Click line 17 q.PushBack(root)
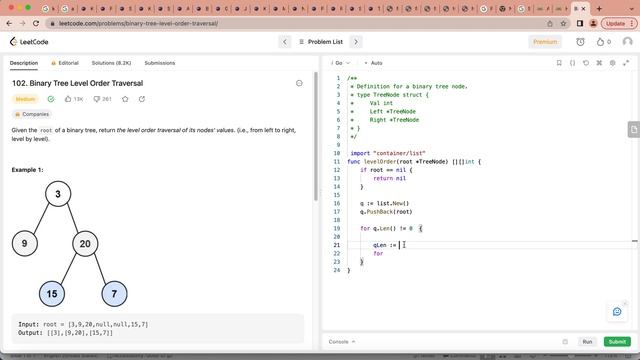640x360 pixels. point(386,211)
